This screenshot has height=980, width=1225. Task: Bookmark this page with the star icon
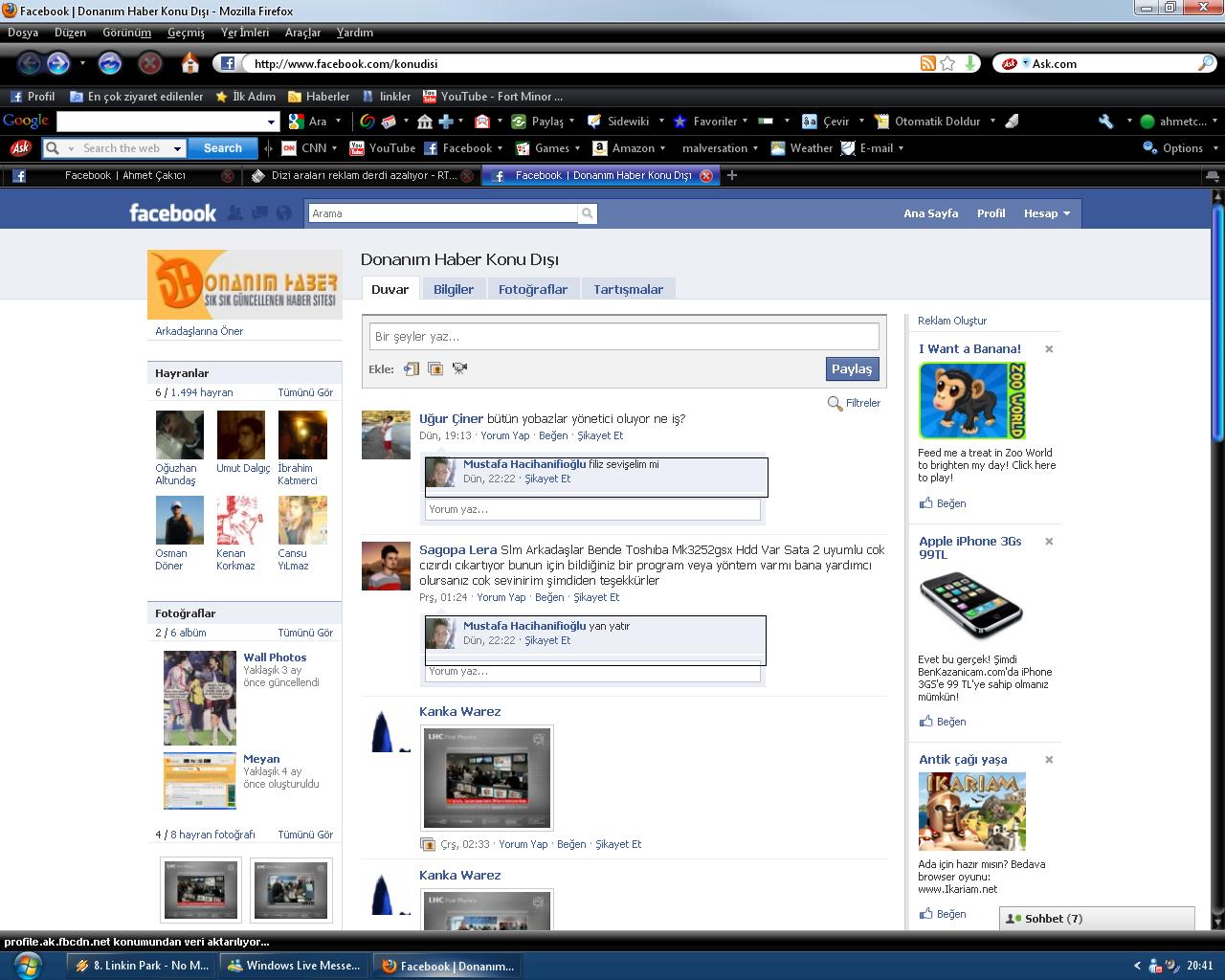(947, 63)
